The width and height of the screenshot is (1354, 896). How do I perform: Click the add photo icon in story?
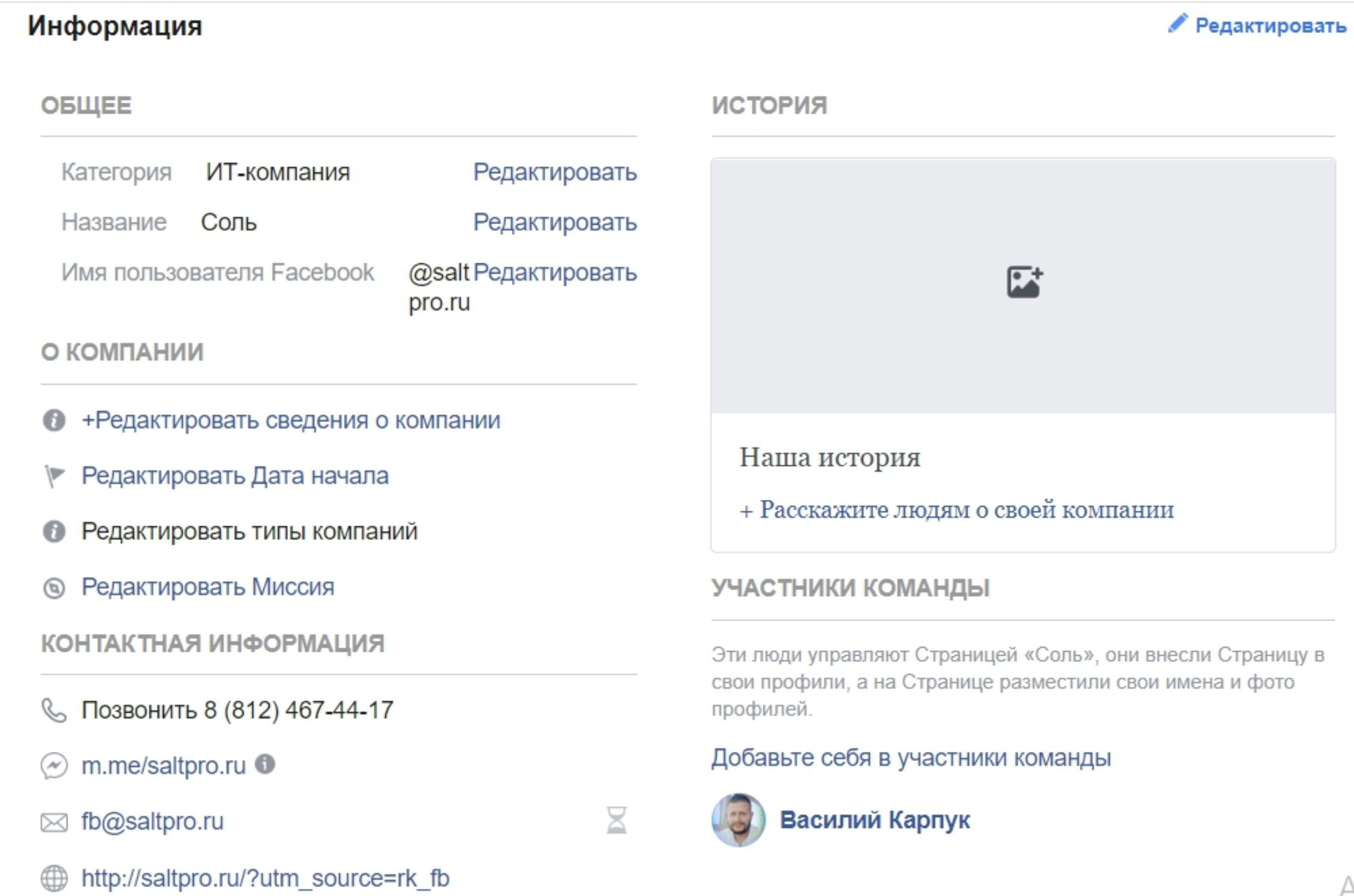pos(1024,282)
